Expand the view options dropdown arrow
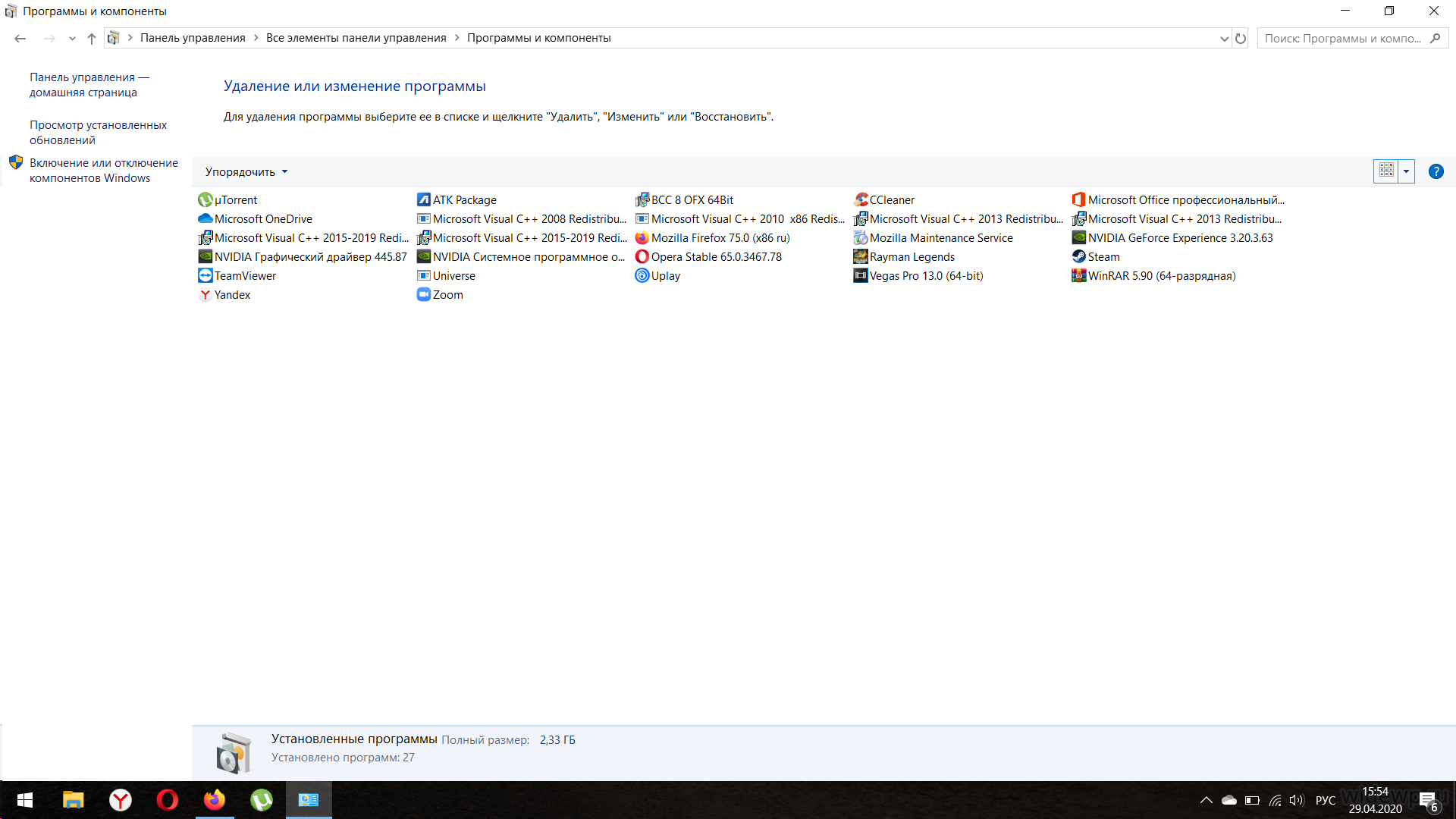 [x=1406, y=171]
